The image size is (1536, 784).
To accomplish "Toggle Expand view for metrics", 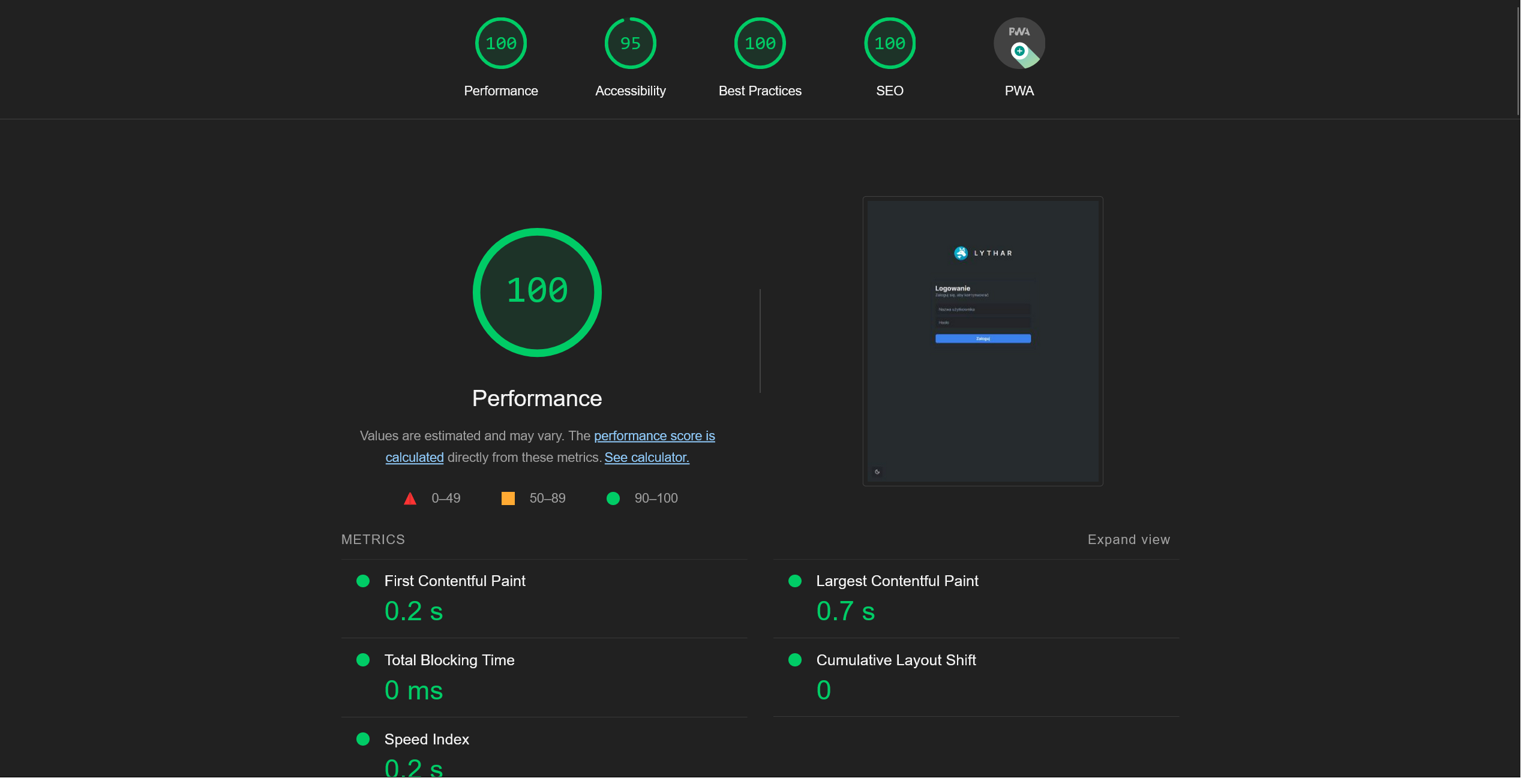I will [1128, 539].
